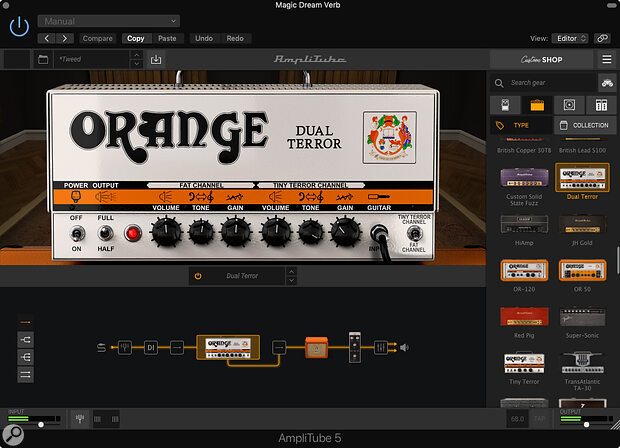This screenshot has width=620, height=448.
Task: Select the orange cabinet block in chain
Action: pos(316,348)
